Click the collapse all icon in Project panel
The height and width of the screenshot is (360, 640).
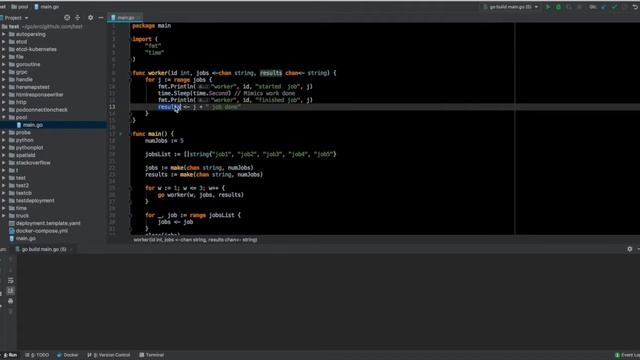click(x=78, y=18)
